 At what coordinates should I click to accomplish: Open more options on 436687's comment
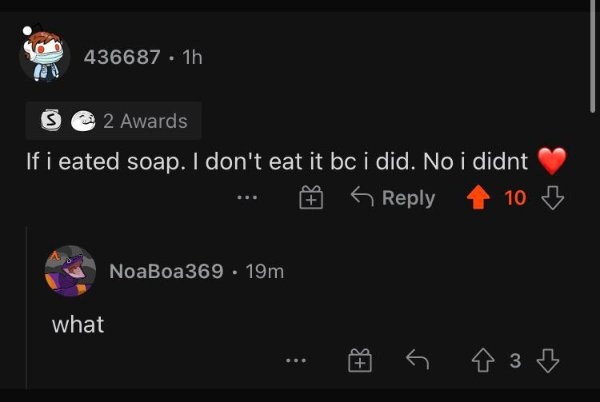click(x=247, y=198)
